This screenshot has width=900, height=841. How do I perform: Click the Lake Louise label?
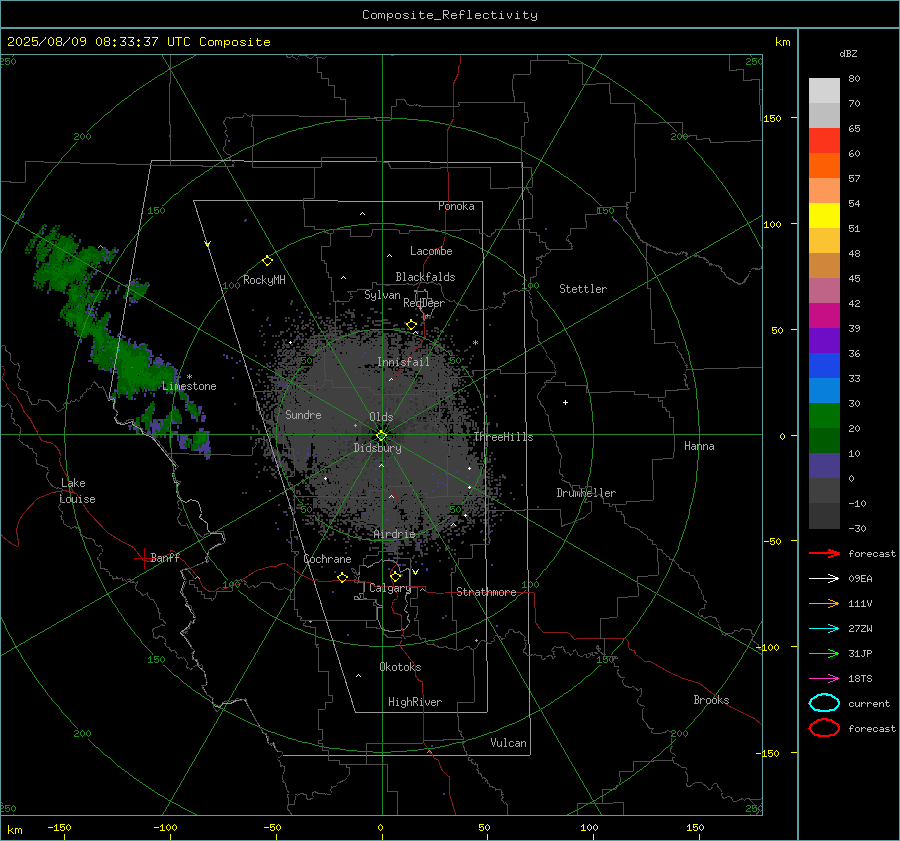click(77, 491)
